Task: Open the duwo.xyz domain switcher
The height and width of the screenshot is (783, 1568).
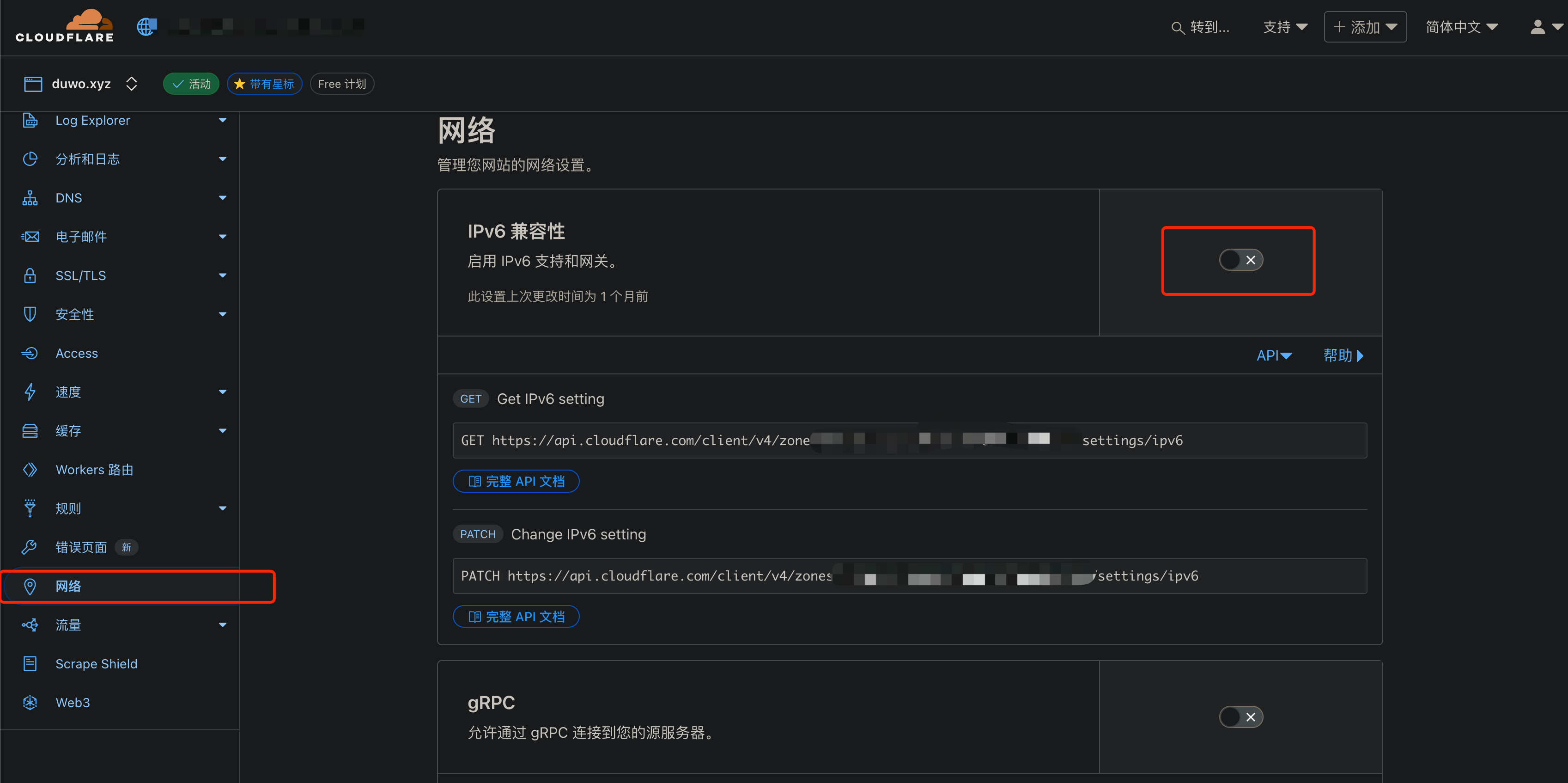Action: pos(131,84)
